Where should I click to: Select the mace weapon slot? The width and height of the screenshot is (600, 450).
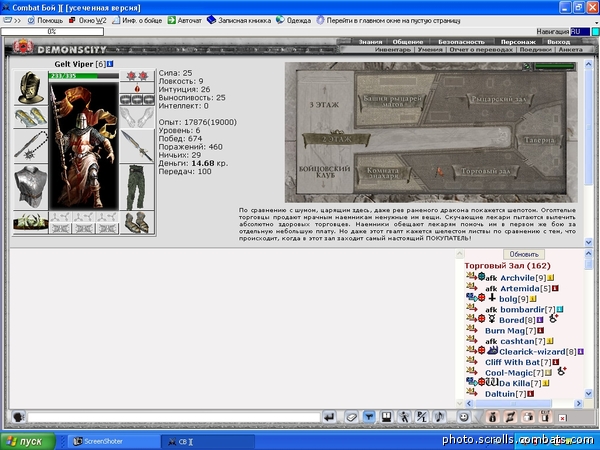point(31,146)
